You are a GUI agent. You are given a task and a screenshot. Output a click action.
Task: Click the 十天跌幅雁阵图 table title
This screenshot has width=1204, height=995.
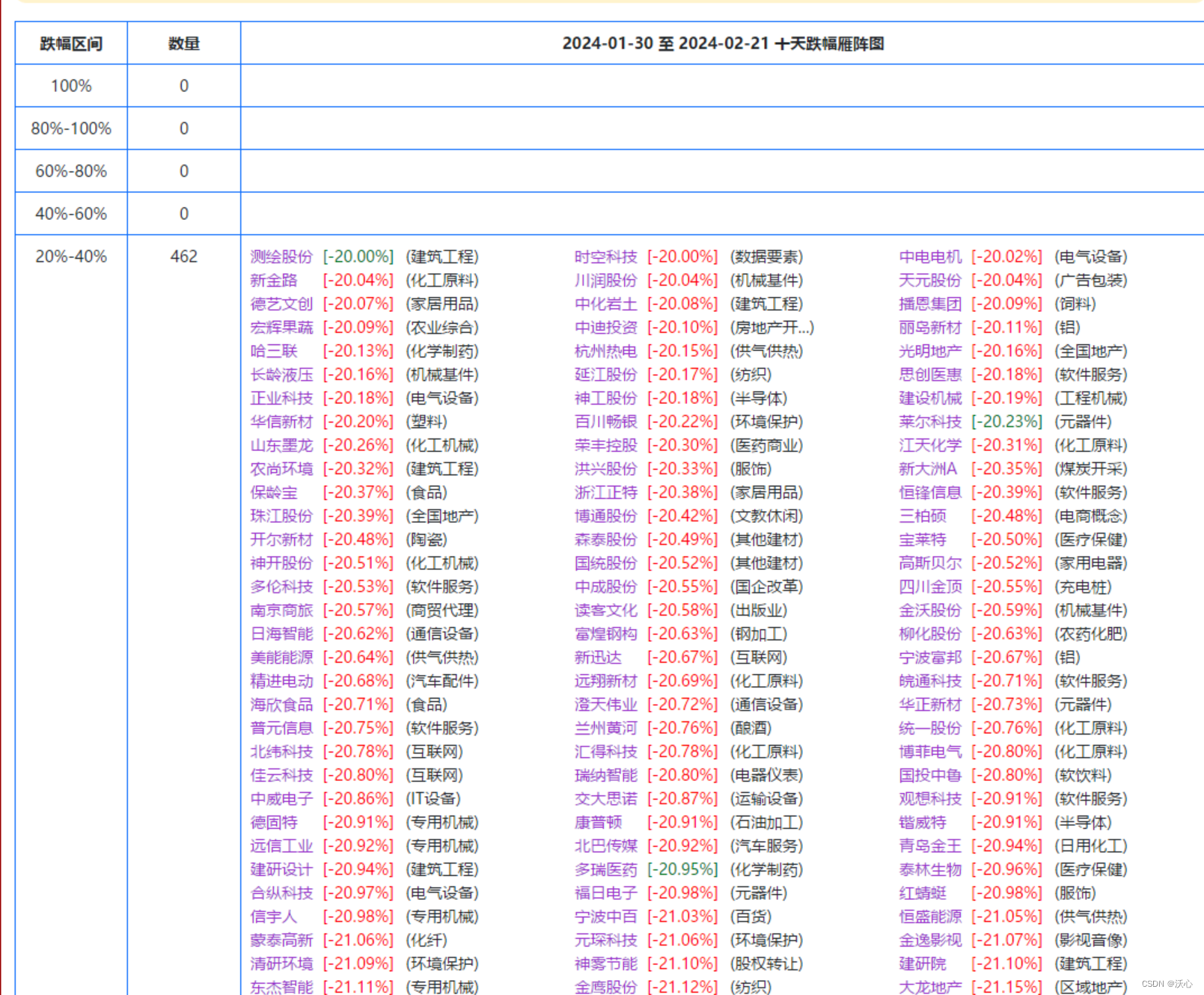pos(829,43)
